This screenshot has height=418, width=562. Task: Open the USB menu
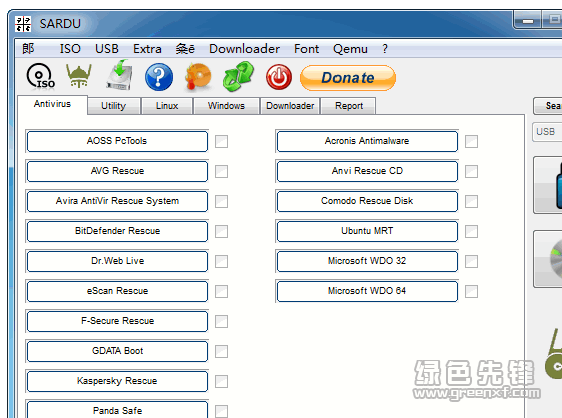click(106, 49)
